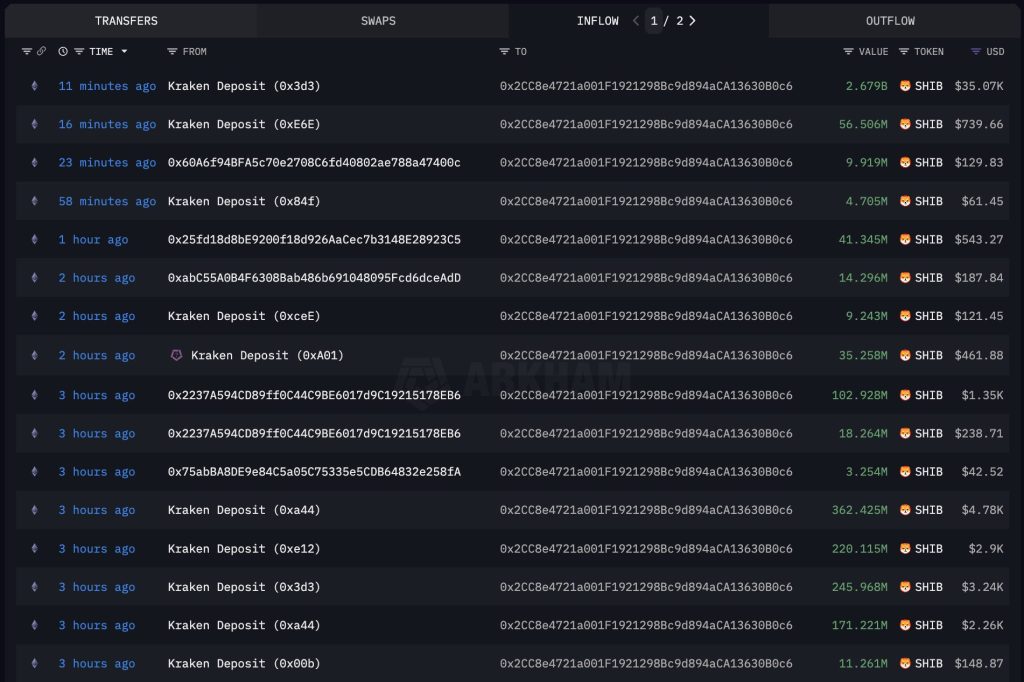Click the clock icon beside Time

tap(64, 51)
